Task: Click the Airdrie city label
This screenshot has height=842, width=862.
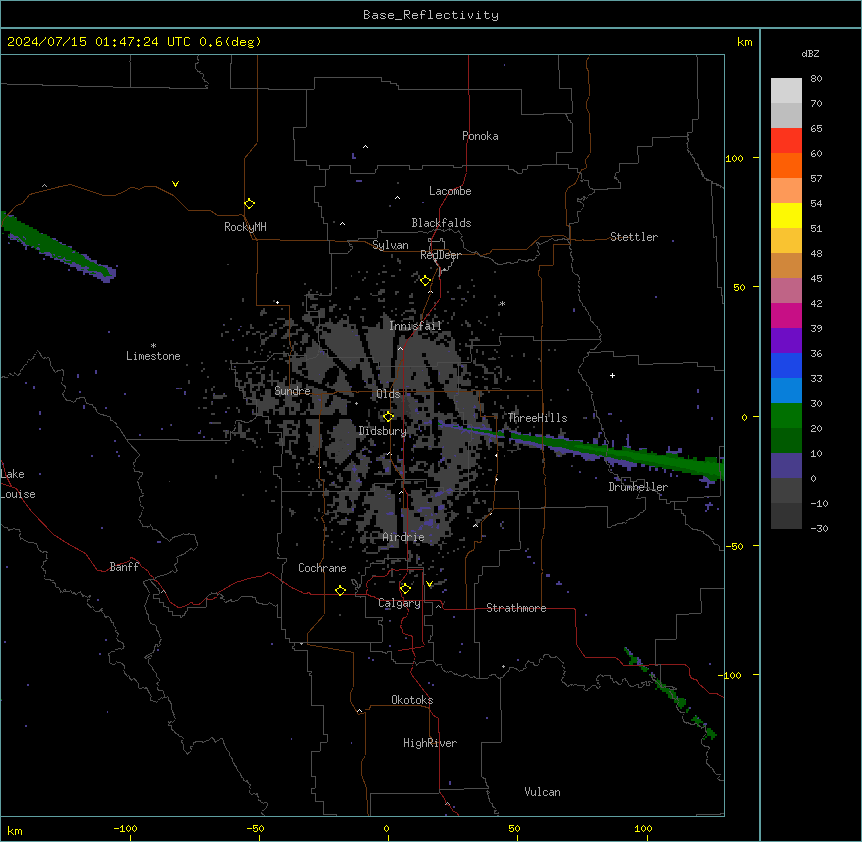Action: tap(404, 537)
